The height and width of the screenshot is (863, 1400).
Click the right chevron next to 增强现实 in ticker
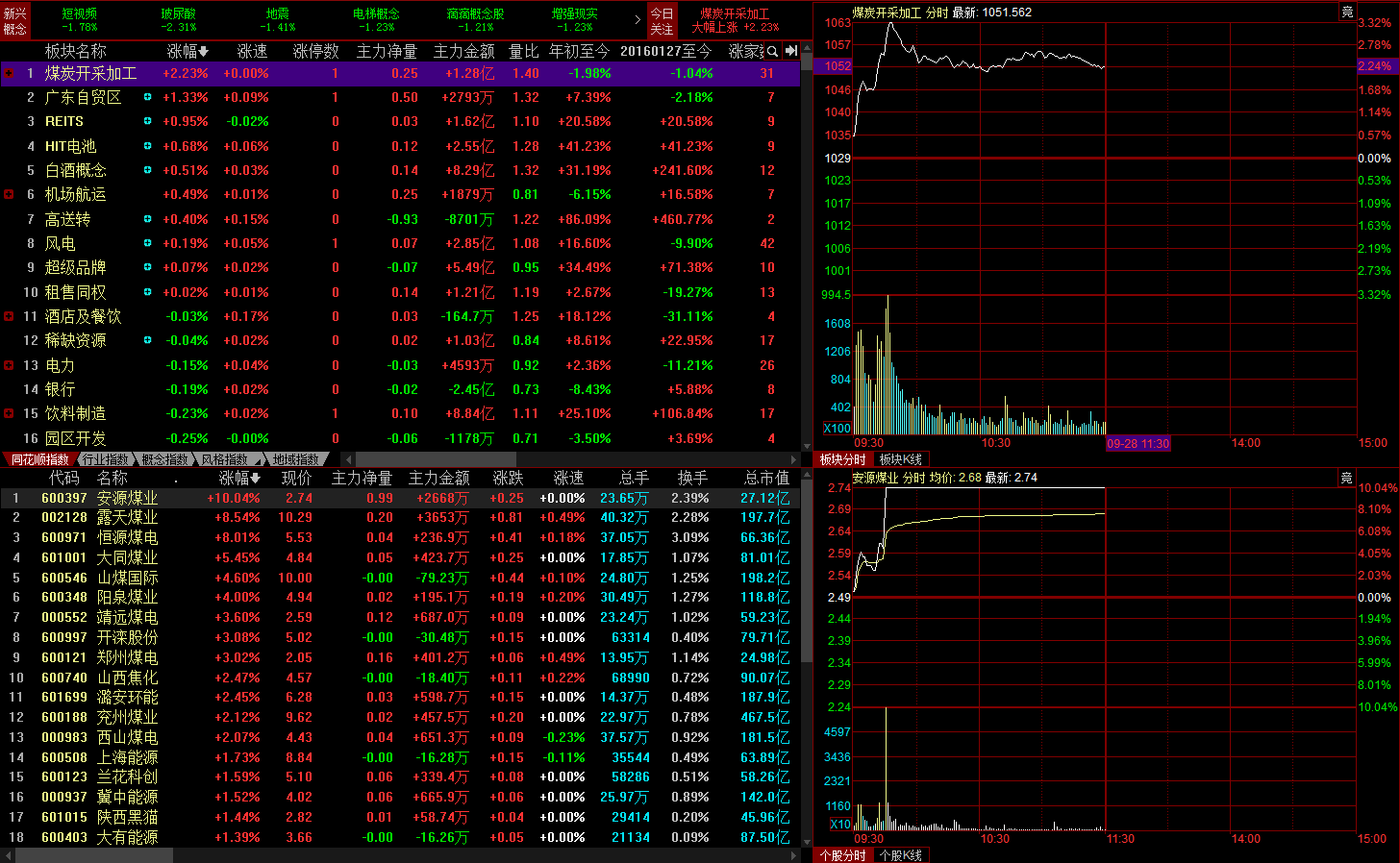[x=637, y=19]
